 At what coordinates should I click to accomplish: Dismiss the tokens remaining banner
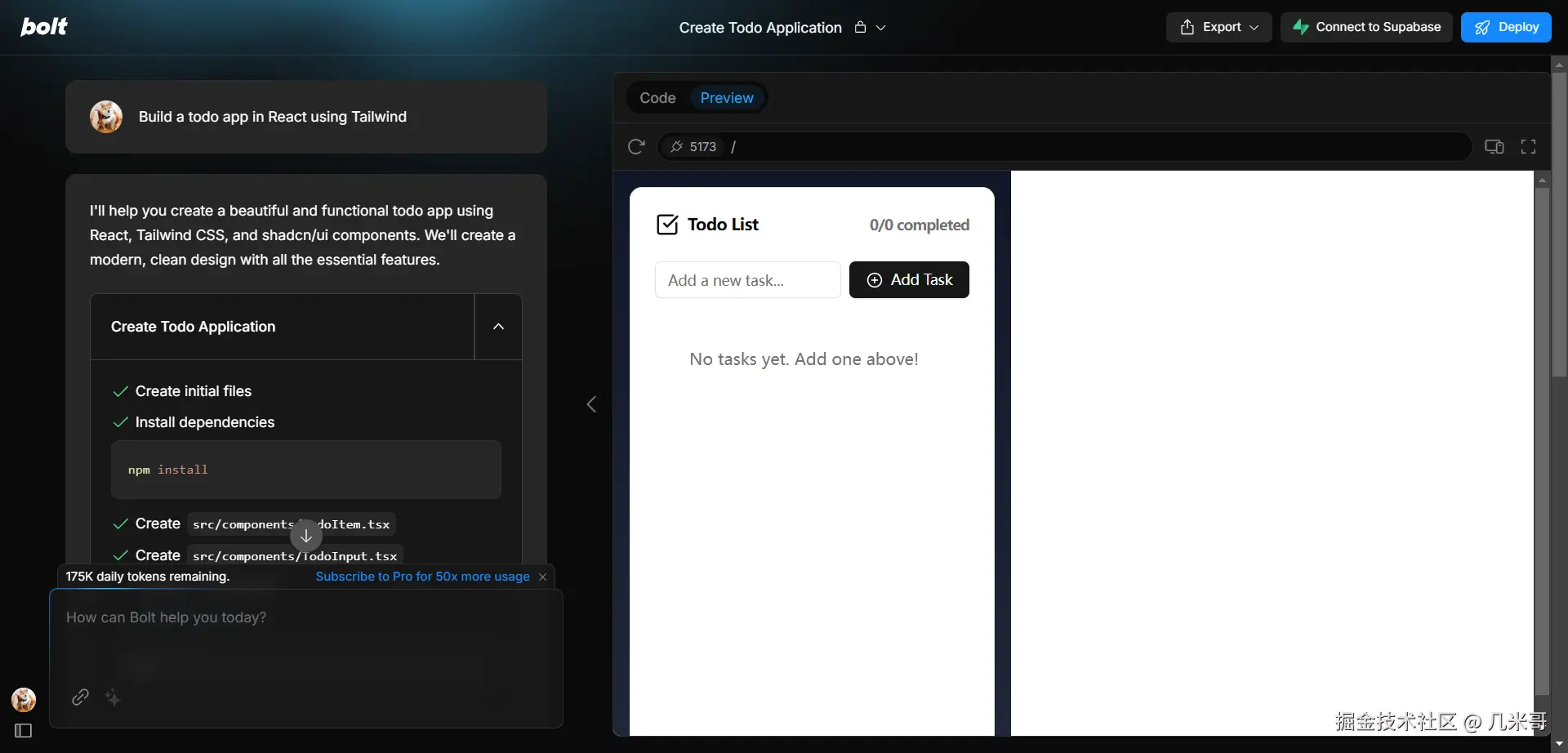click(x=543, y=577)
